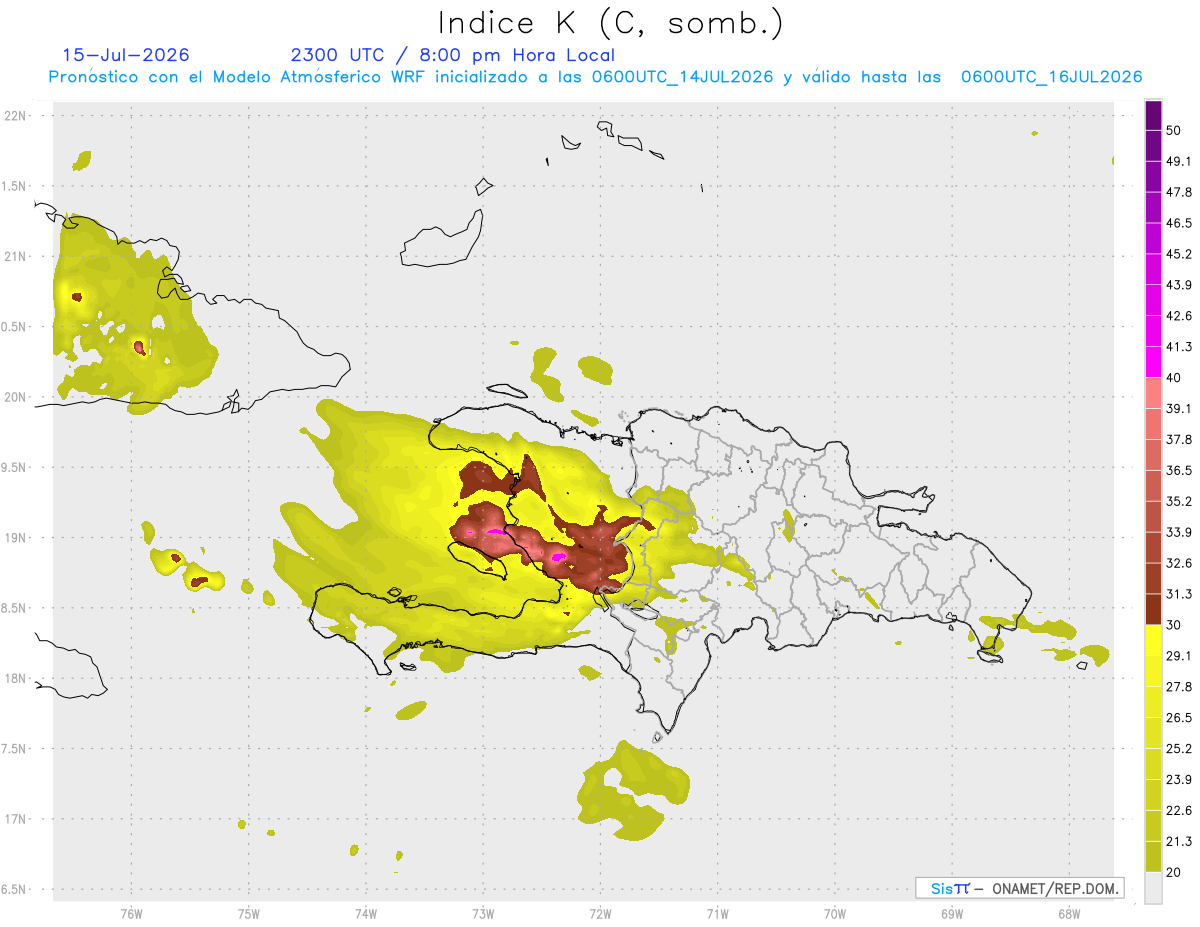Image resolution: width=1200 pixels, height=927 pixels.
Task: Click the colorbar value label 42.6
Action: (1179, 316)
